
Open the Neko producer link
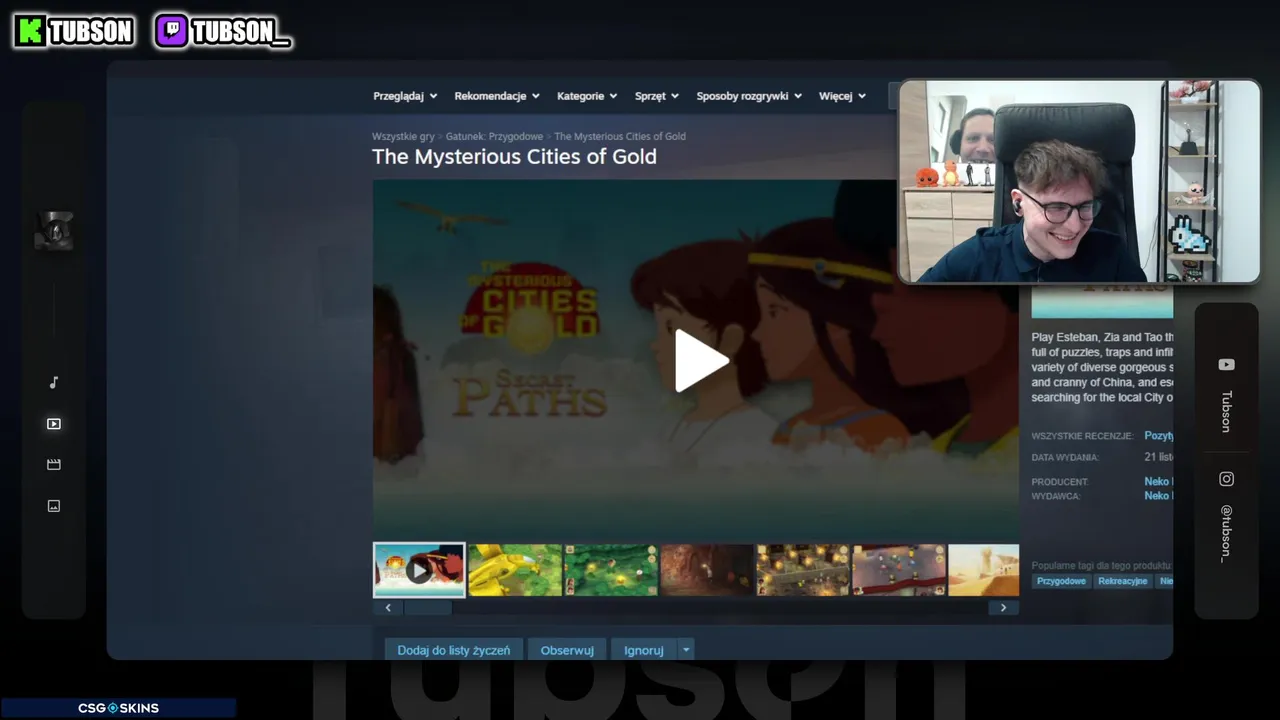pyautogui.click(x=1158, y=482)
